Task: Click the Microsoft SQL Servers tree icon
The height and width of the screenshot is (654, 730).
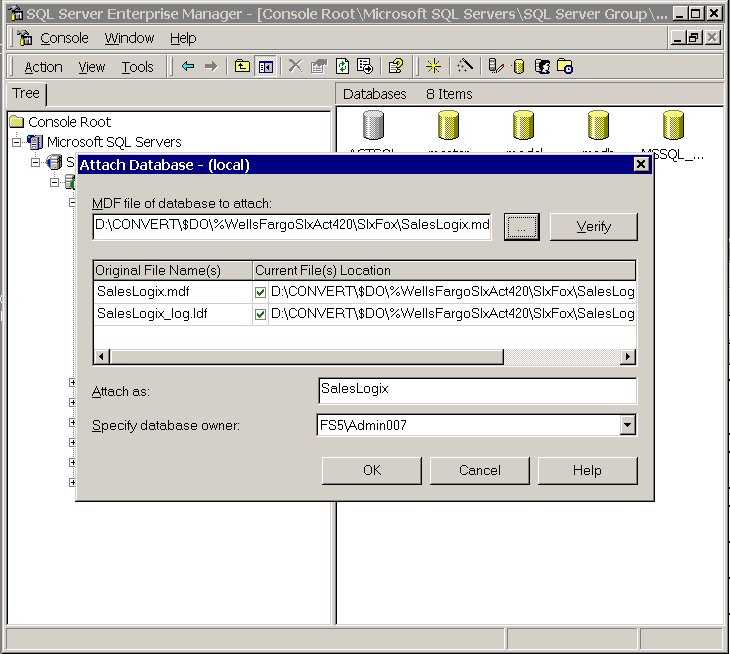Action: (x=35, y=142)
